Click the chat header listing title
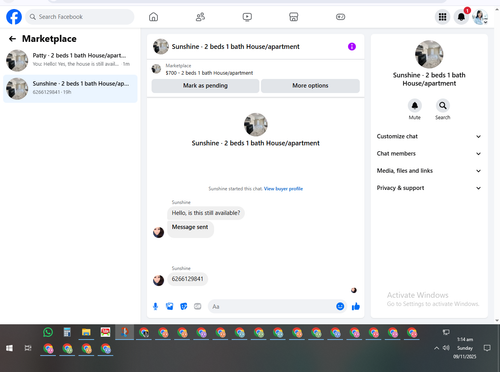500x372 pixels. click(x=235, y=47)
